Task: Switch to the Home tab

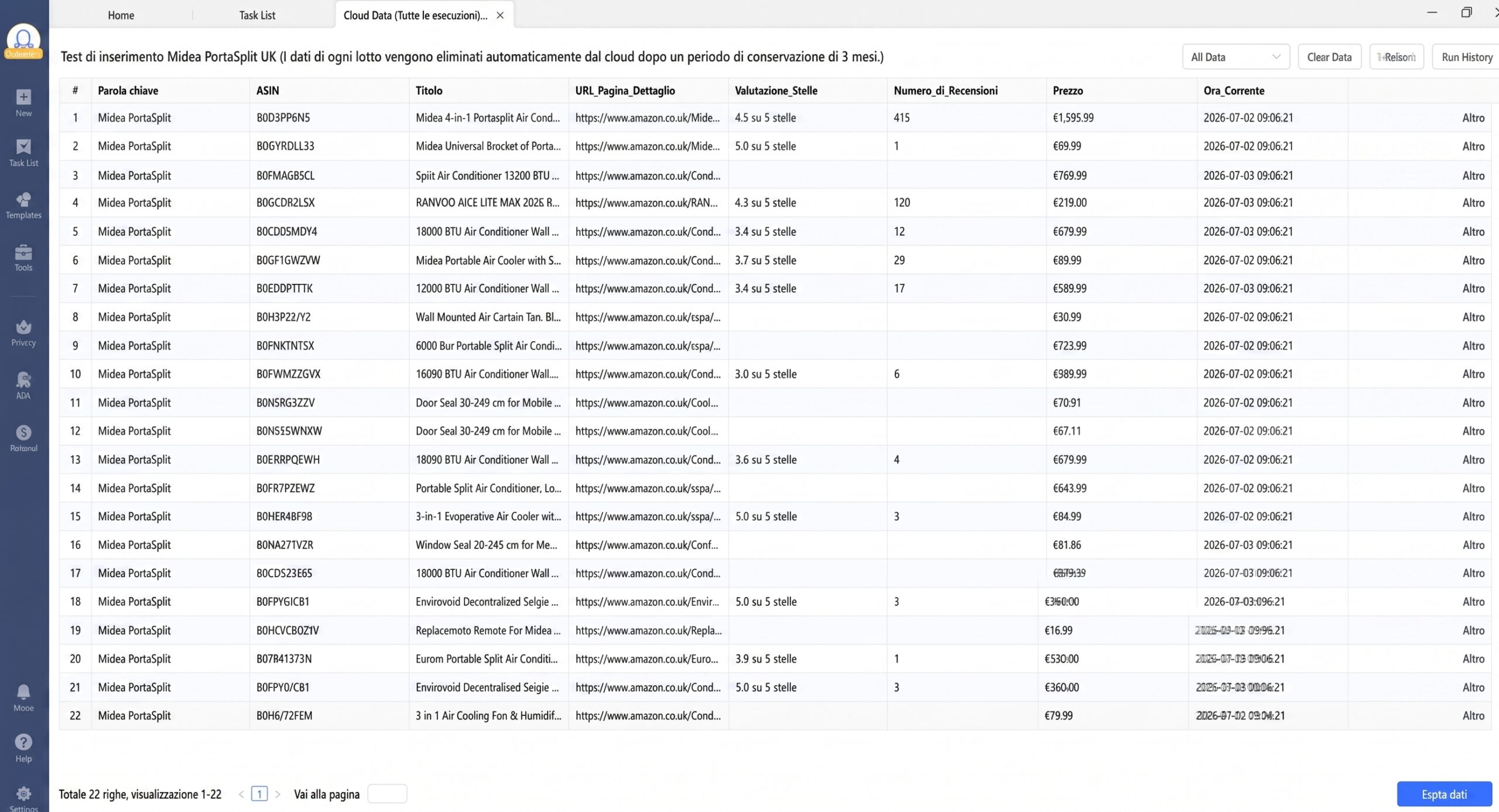Action: [x=121, y=15]
